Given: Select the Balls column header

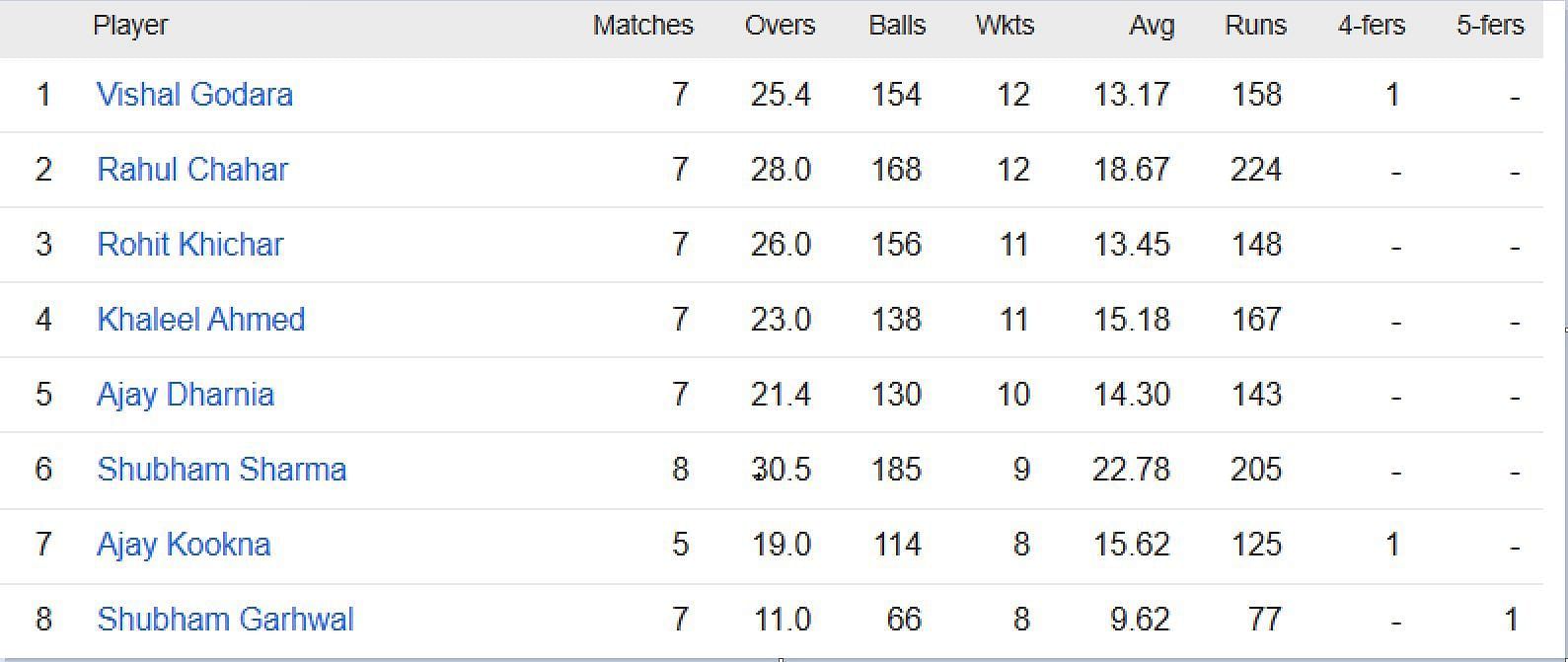Looking at the screenshot, I should tap(897, 26).
